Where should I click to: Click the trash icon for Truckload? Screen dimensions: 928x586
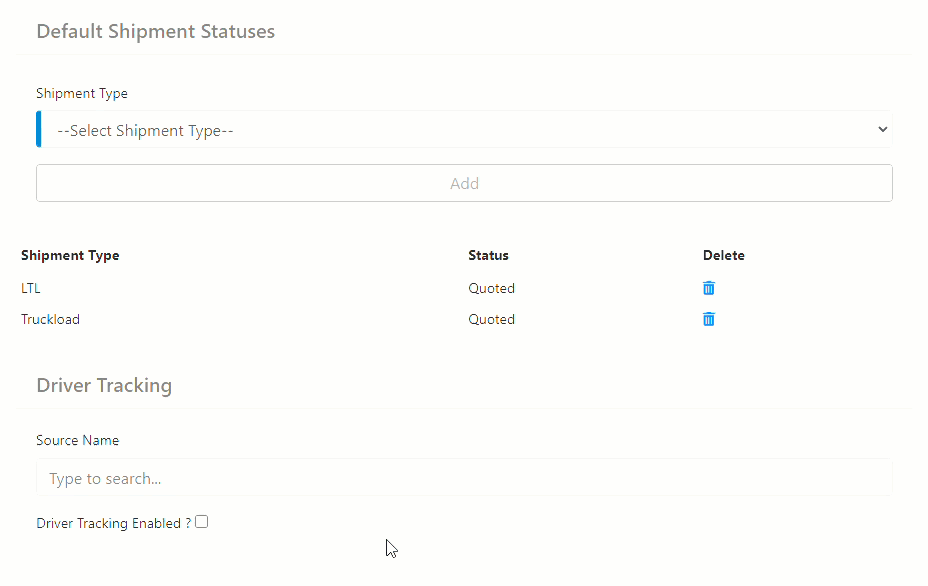pos(708,320)
